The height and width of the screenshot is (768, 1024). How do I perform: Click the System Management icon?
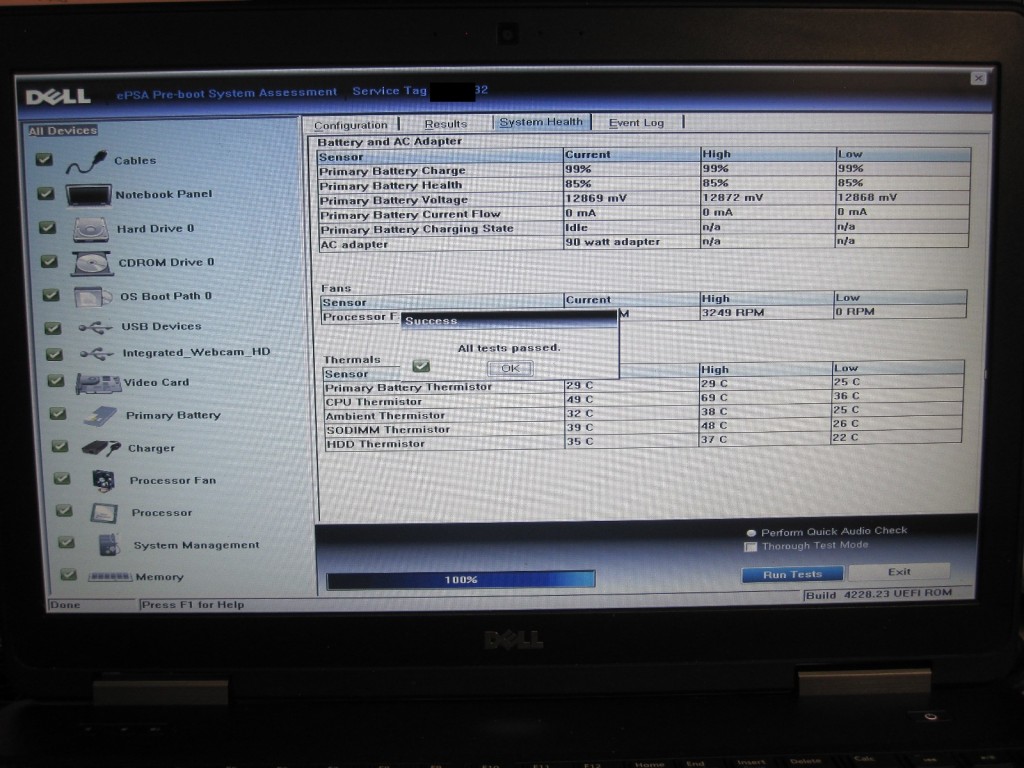click(108, 545)
